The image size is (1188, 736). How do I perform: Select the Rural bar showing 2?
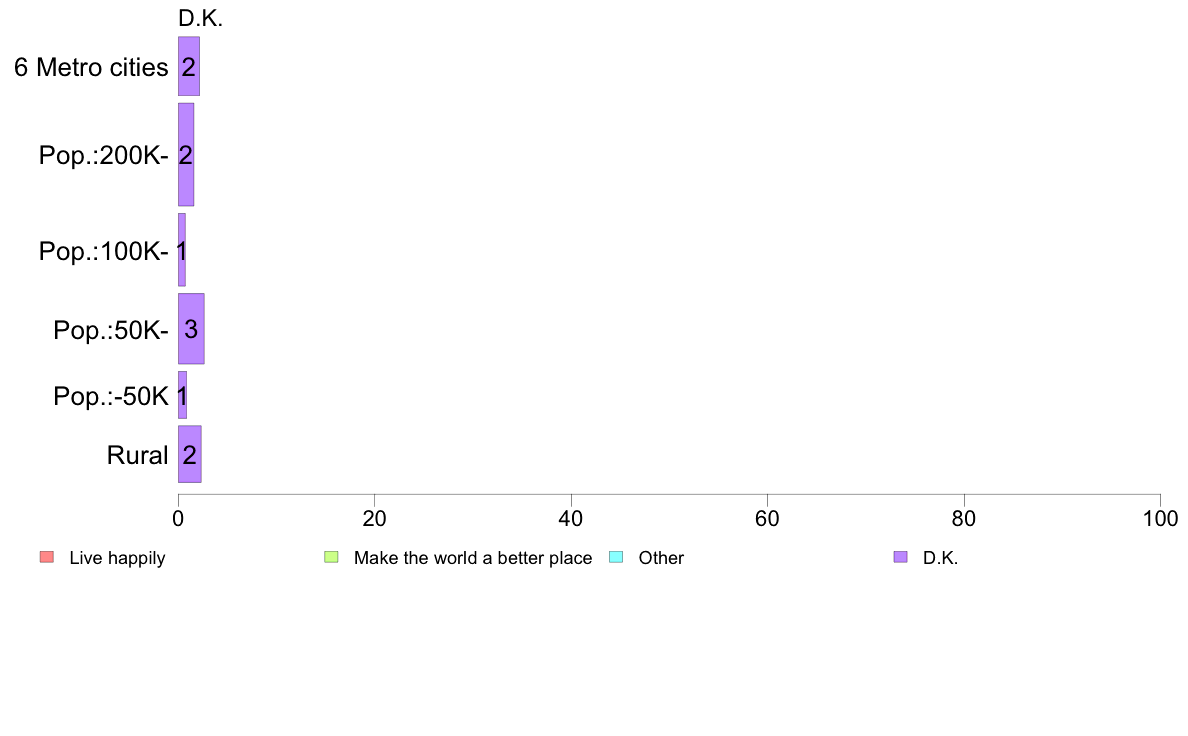[x=189, y=454]
